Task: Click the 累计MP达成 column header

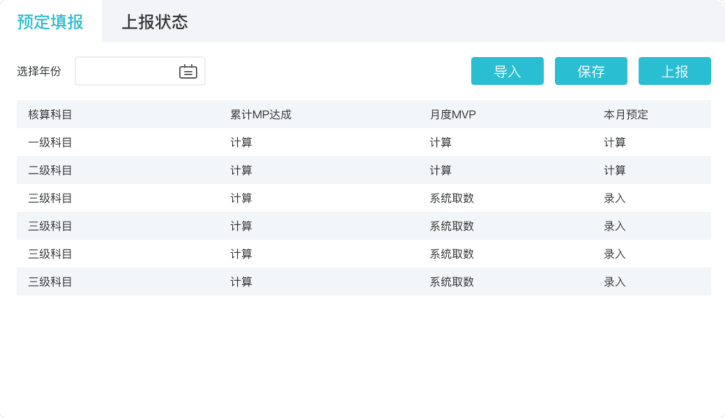Action: tap(260, 114)
